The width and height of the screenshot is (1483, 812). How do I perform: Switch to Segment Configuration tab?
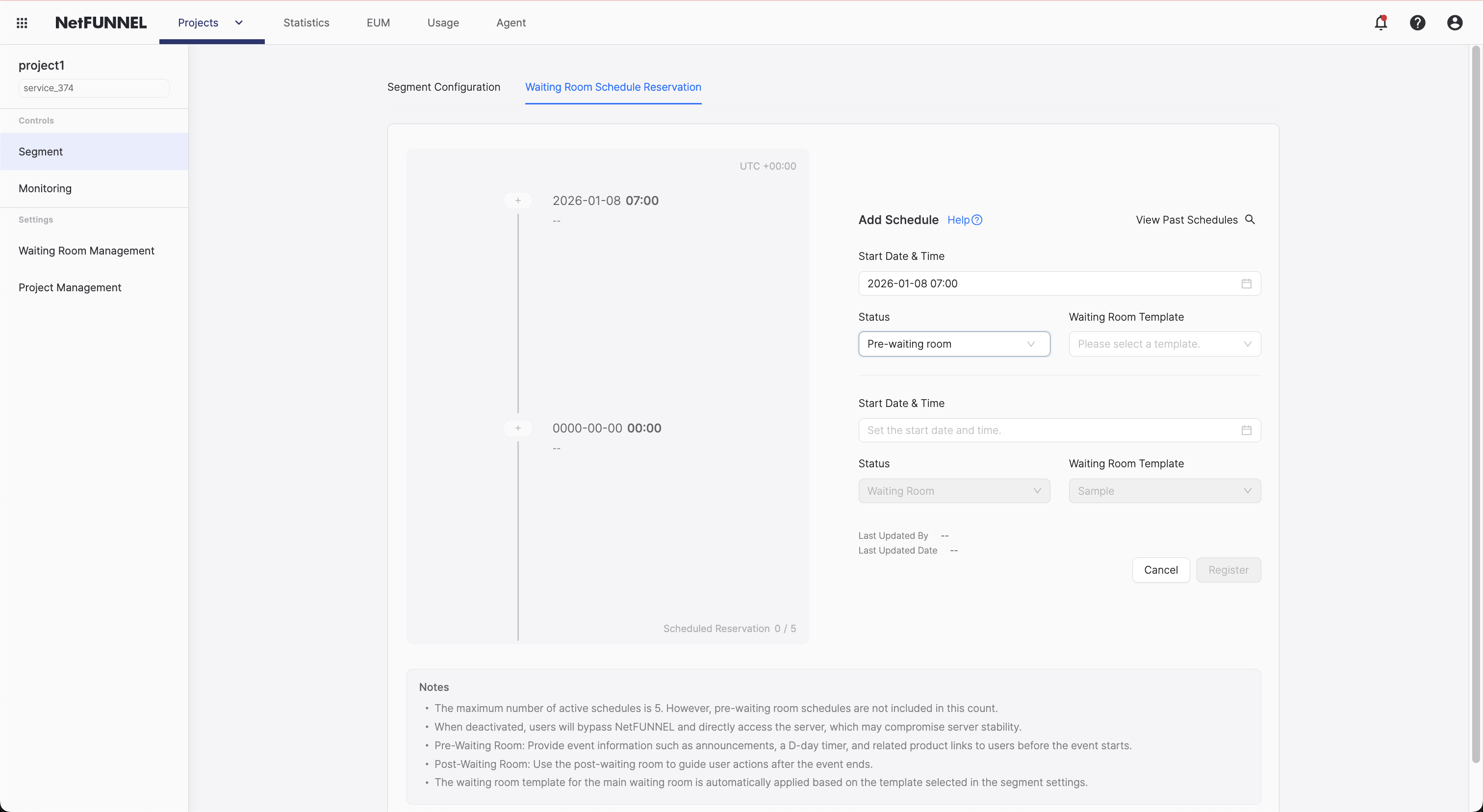tap(443, 87)
